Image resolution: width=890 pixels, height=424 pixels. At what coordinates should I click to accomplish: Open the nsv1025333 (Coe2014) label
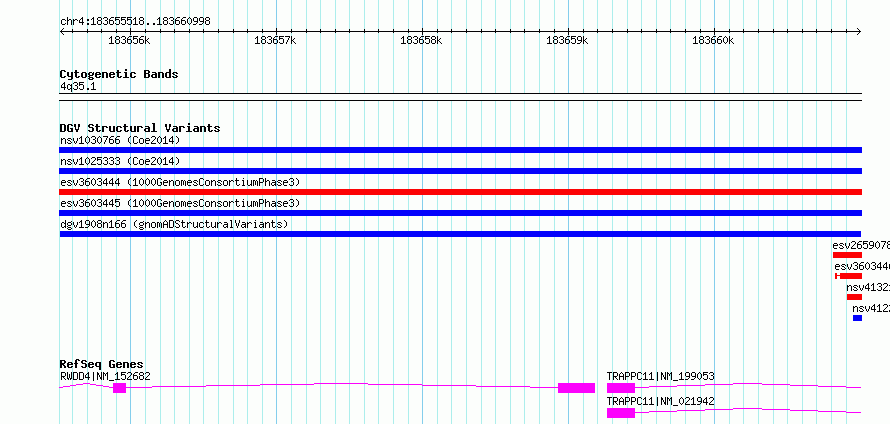[x=120, y=161]
